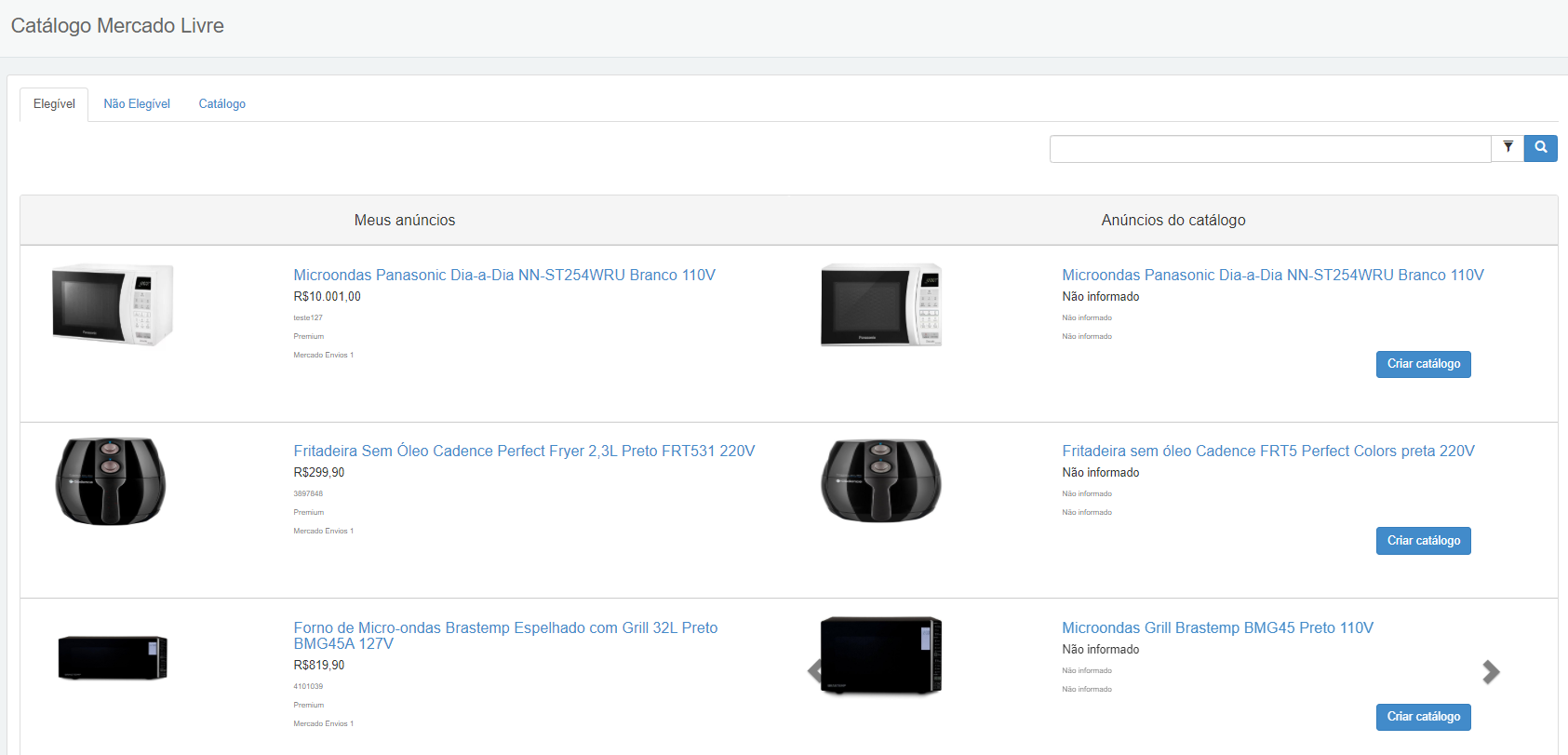Click my Panasonic microwave thumbnail image
The height and width of the screenshot is (755, 1568).
click(113, 304)
